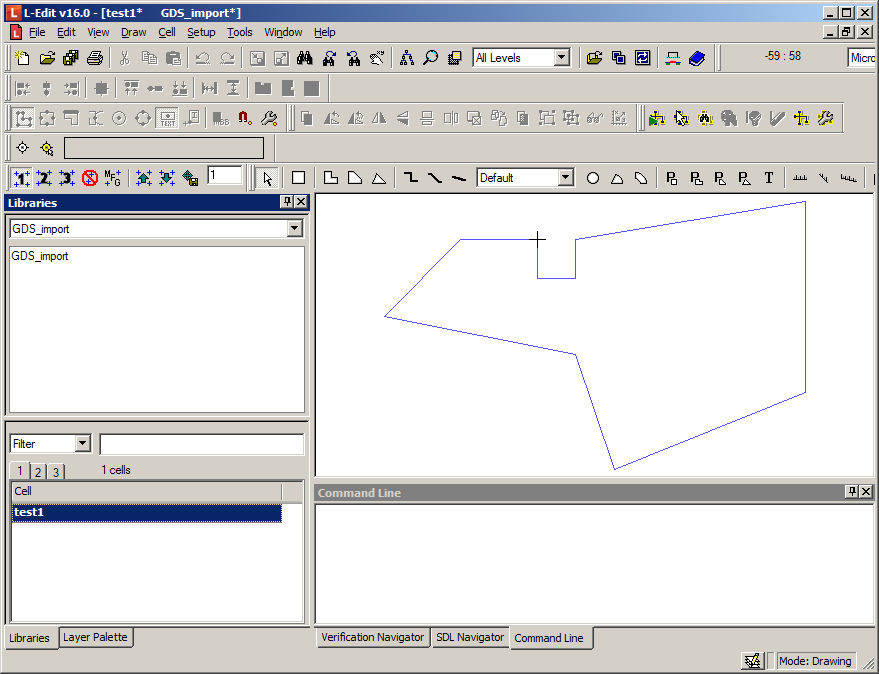Click the cell filter text field
Image resolution: width=879 pixels, height=674 pixels.
[x=201, y=444]
